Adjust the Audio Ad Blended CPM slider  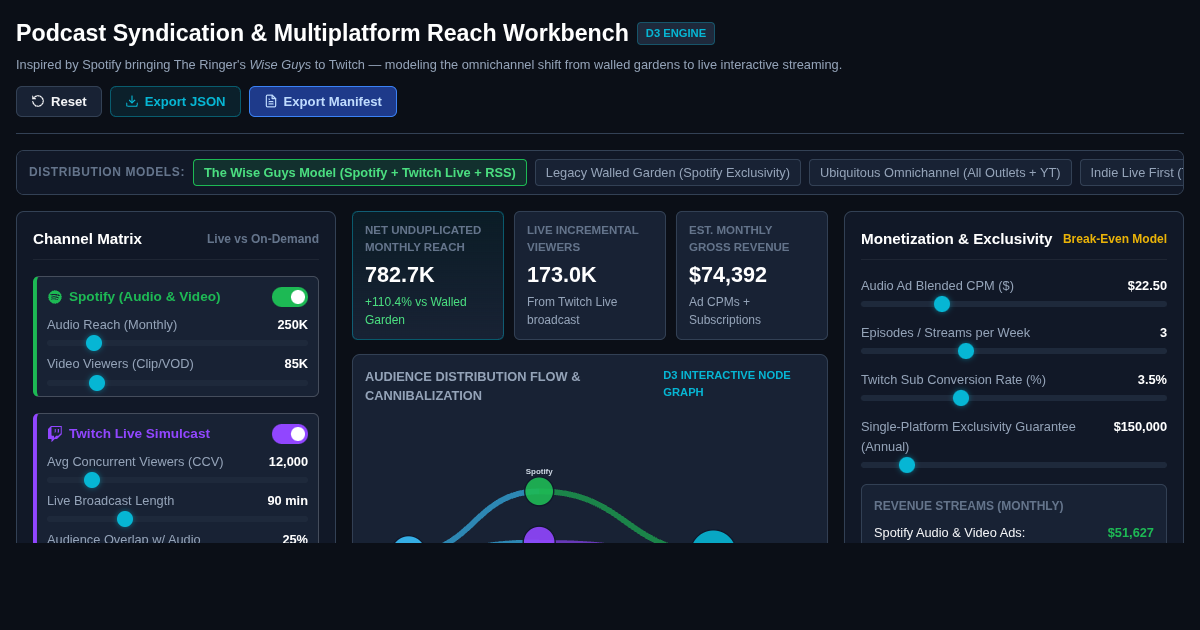click(x=1014, y=304)
